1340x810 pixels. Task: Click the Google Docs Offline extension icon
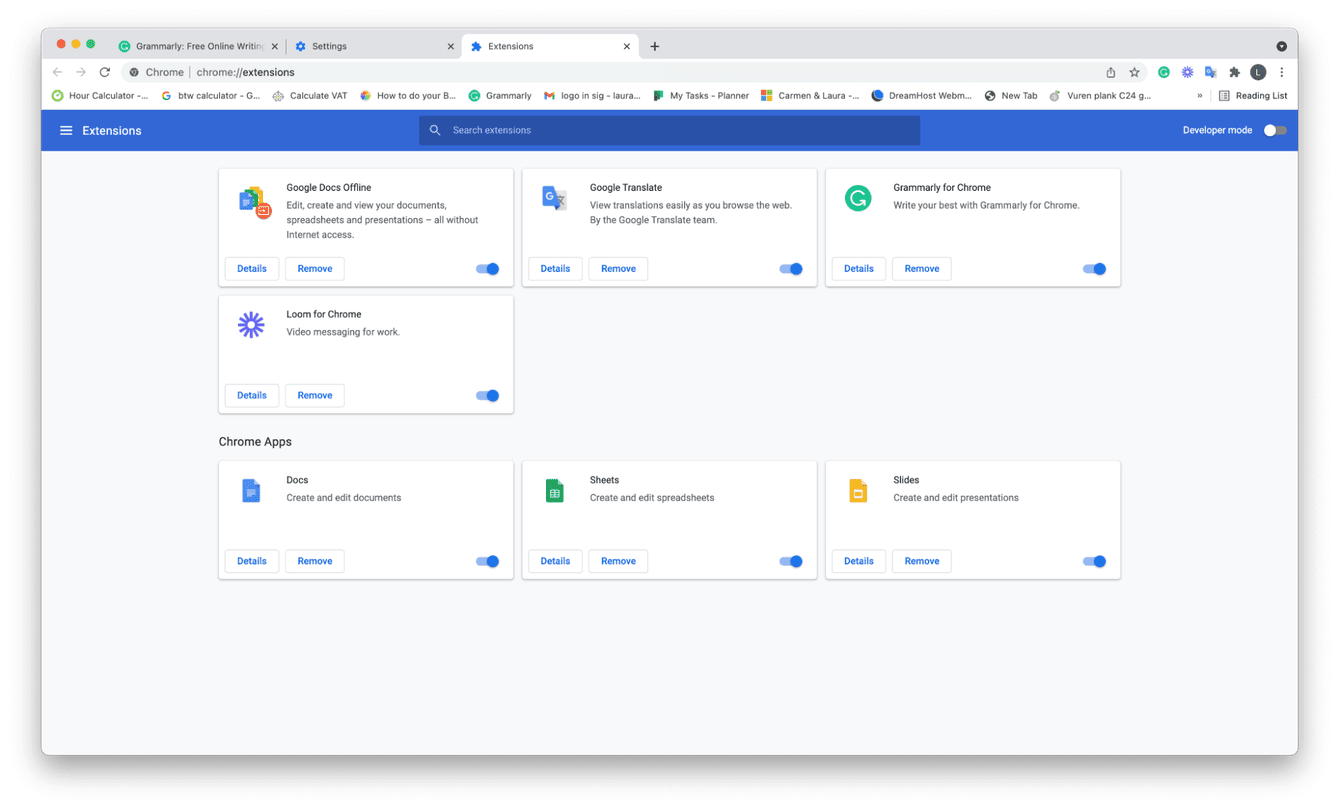[252, 199]
